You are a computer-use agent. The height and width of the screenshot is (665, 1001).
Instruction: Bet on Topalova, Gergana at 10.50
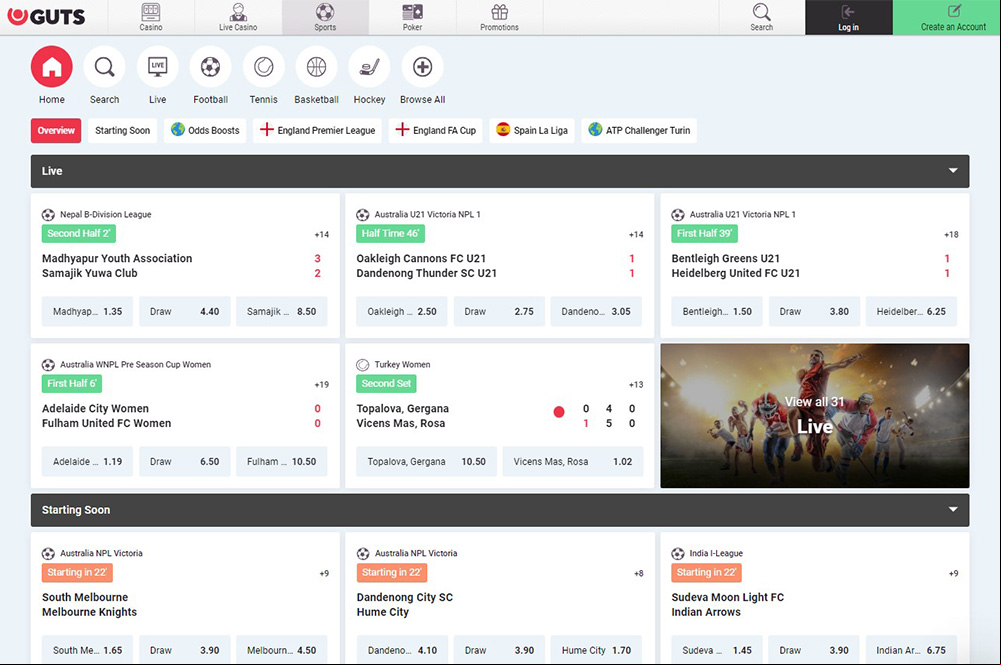(426, 461)
